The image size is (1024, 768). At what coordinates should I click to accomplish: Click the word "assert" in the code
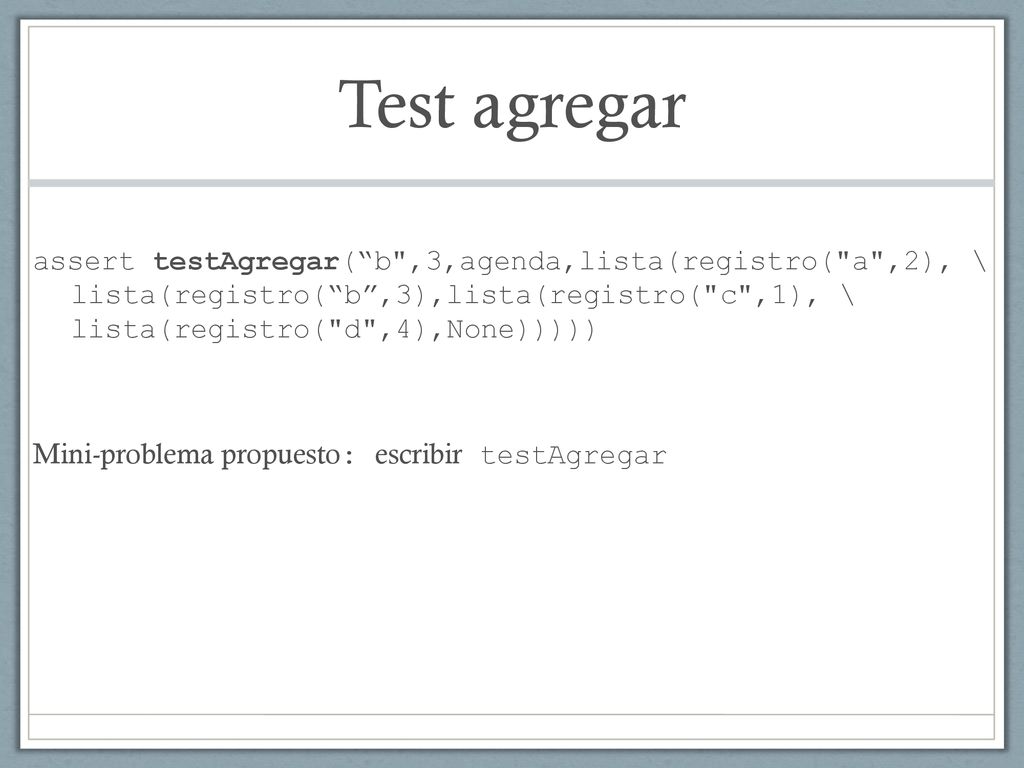[84, 262]
